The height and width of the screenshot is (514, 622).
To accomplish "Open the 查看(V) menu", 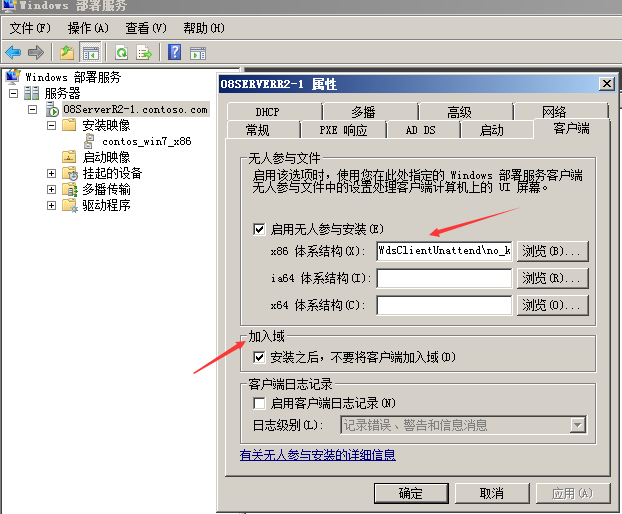I will (x=146, y=28).
